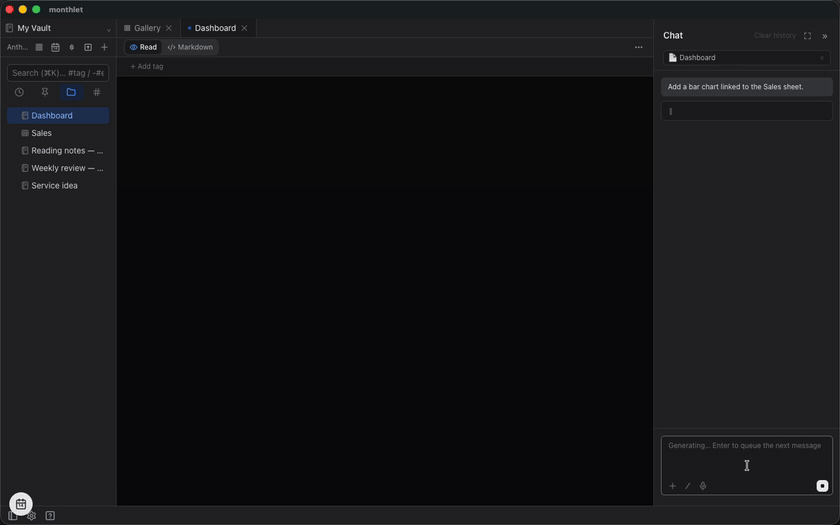Switch to the Gallery tab
Viewport: 840px width, 525px height.
pos(147,28)
